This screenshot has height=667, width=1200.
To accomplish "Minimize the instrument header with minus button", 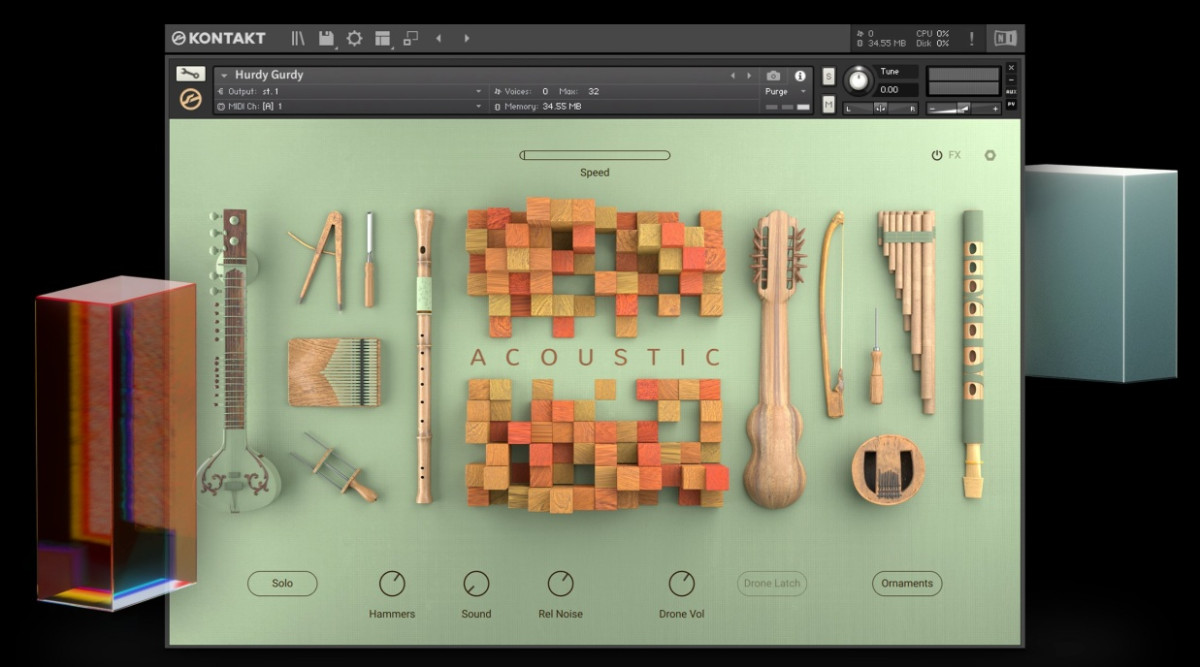I will pos(1011,80).
